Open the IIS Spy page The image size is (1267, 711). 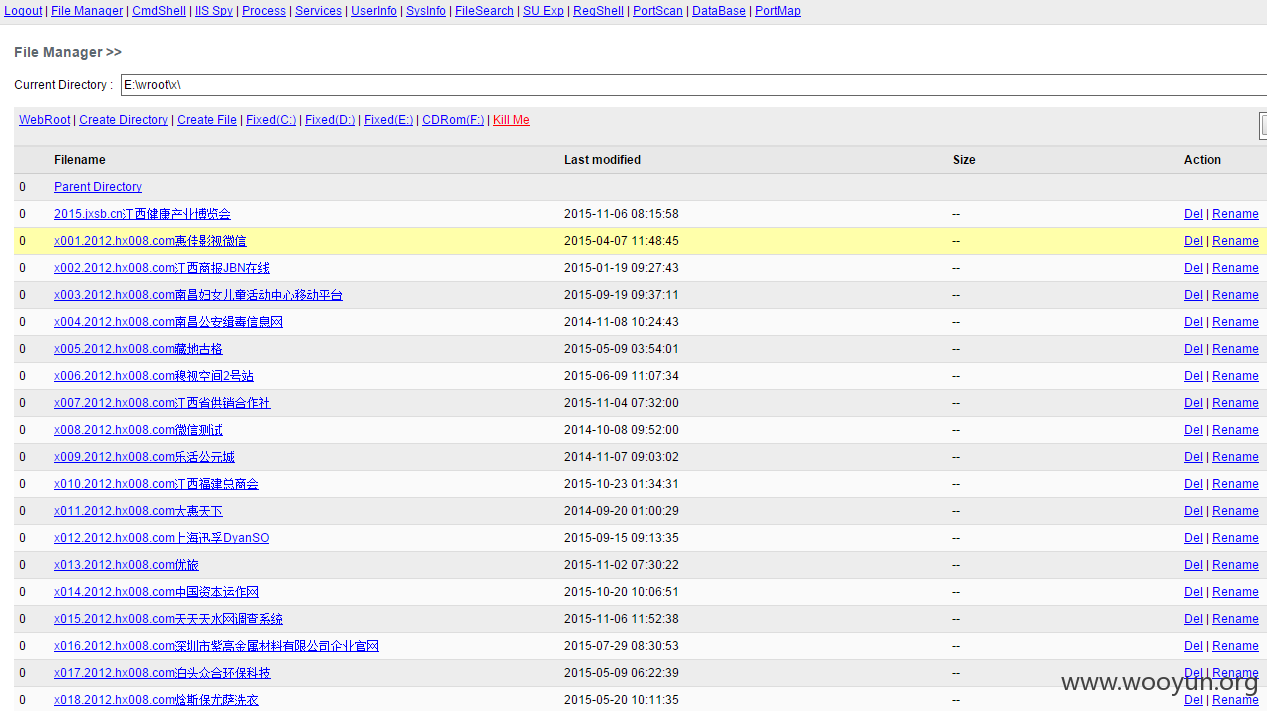(x=214, y=11)
